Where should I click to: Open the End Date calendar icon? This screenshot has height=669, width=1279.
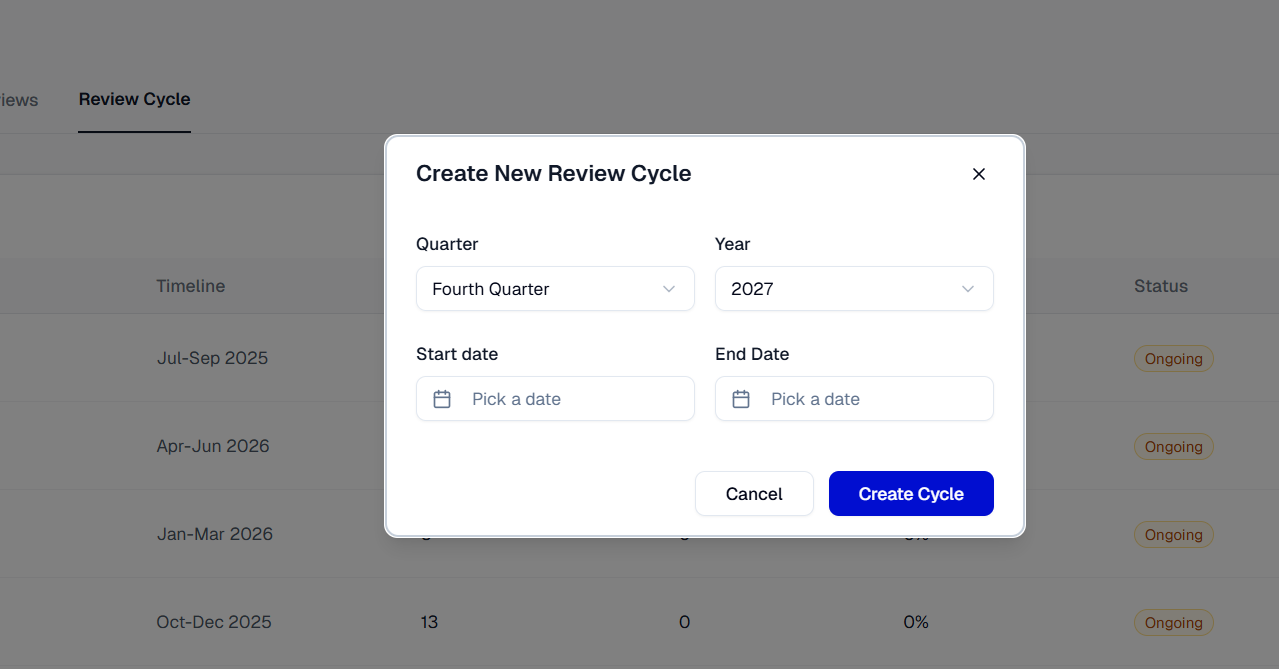tap(740, 398)
